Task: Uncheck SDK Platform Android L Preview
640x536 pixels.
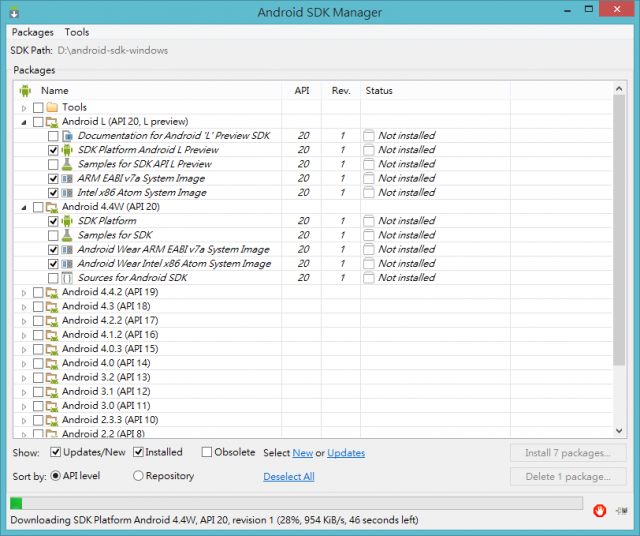Action: [x=53, y=150]
